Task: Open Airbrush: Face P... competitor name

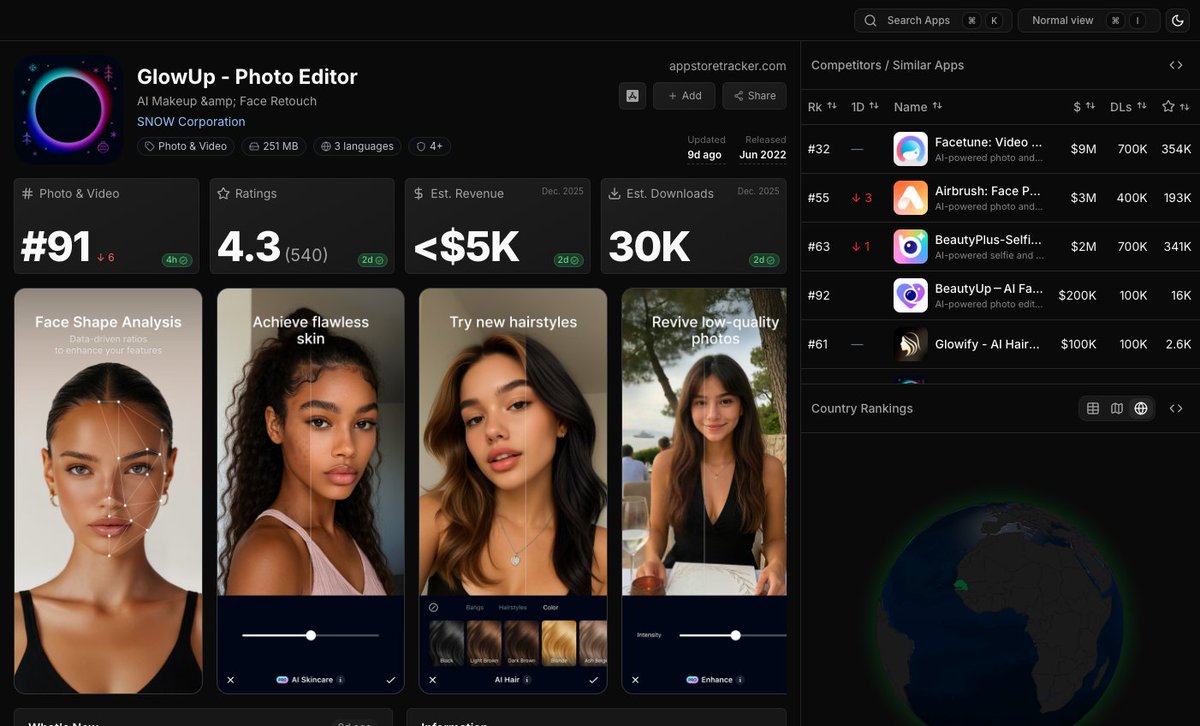Action: [988, 191]
